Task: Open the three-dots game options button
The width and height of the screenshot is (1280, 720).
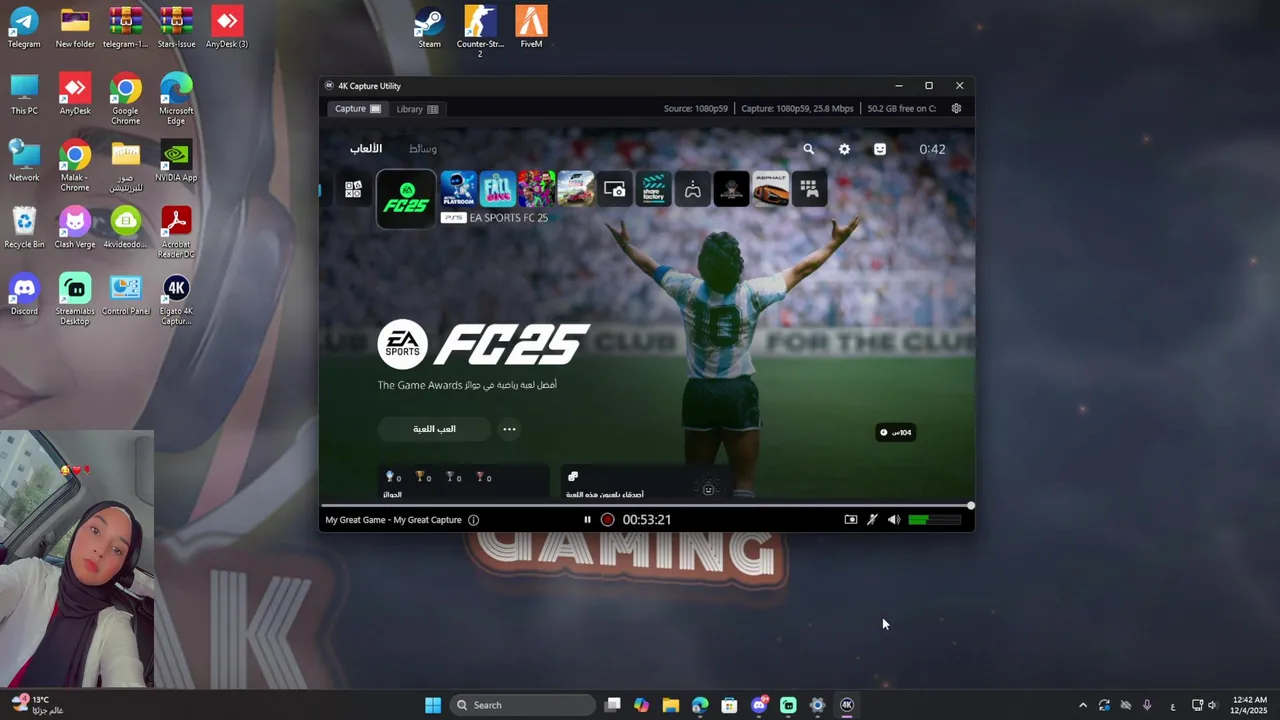Action: (x=509, y=430)
